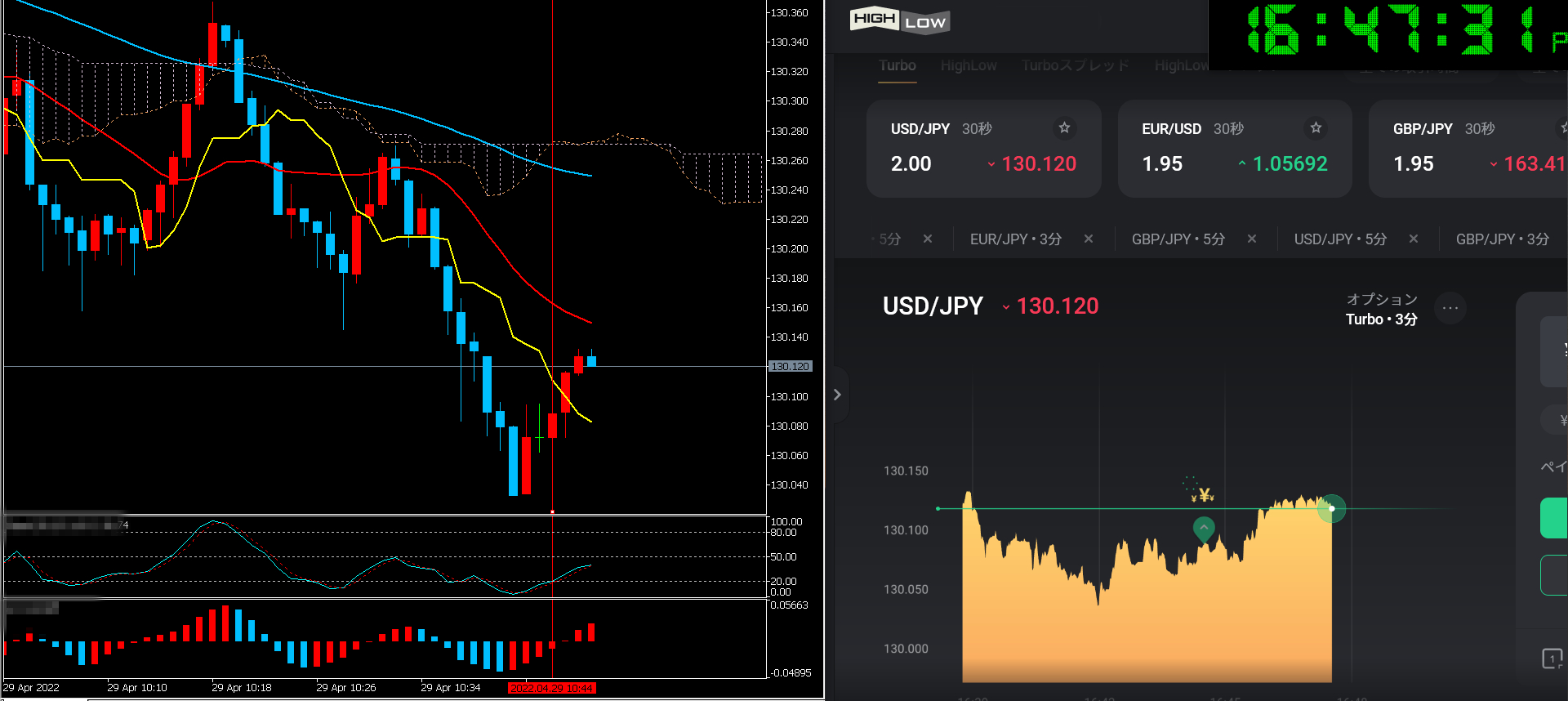Click the green up-arrow entry marker on chart

coord(1204,529)
